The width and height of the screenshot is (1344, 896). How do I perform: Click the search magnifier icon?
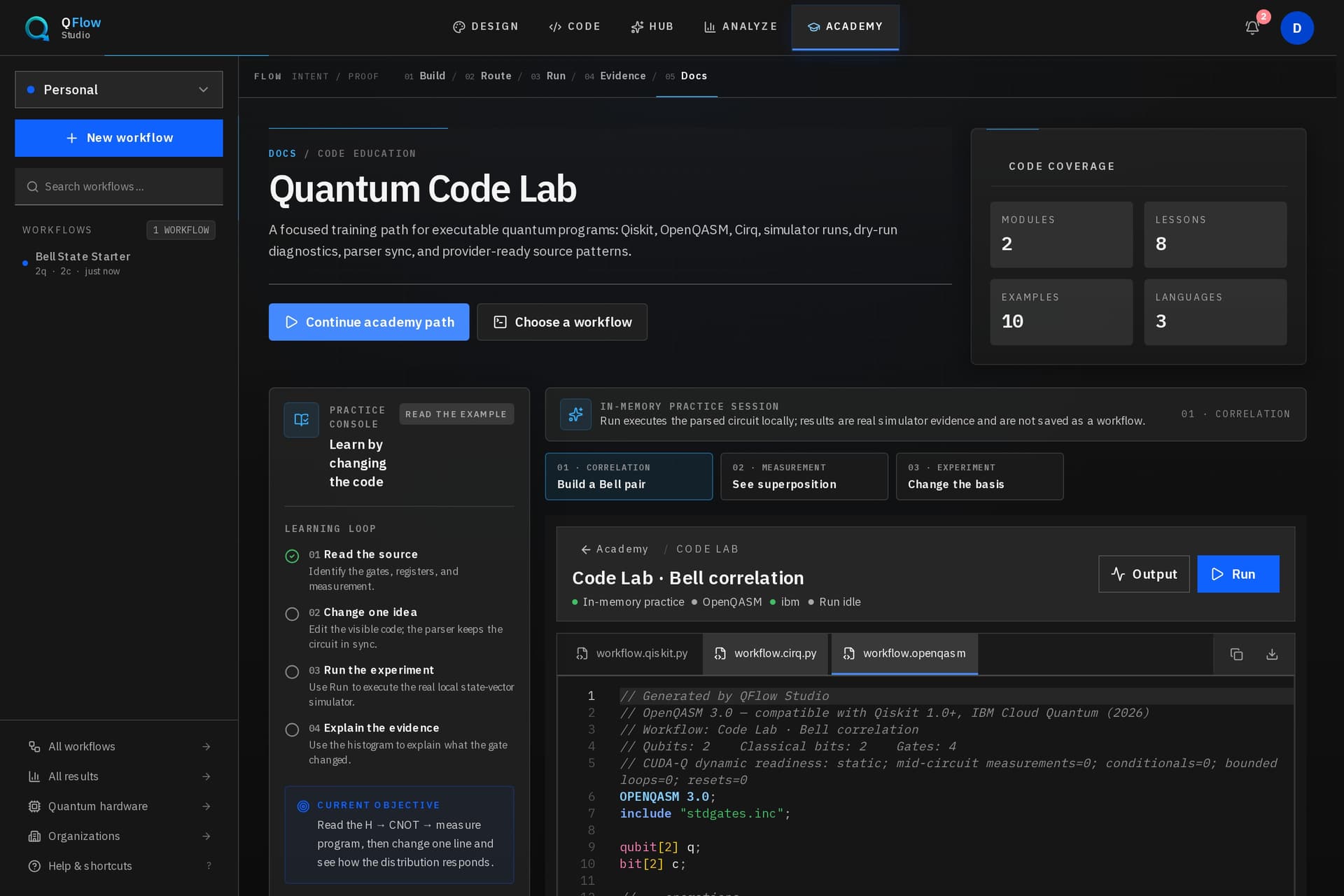coord(32,187)
